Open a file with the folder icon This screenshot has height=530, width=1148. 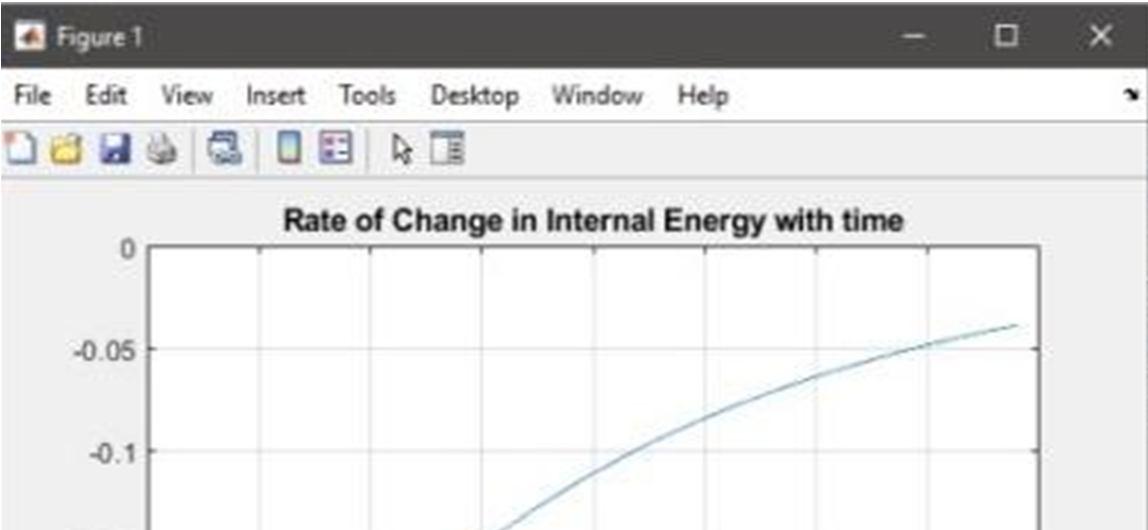pyautogui.click(x=67, y=149)
